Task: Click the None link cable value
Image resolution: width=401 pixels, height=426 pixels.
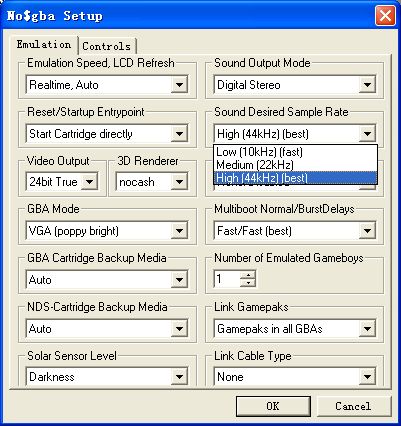Action: [x=230, y=377]
